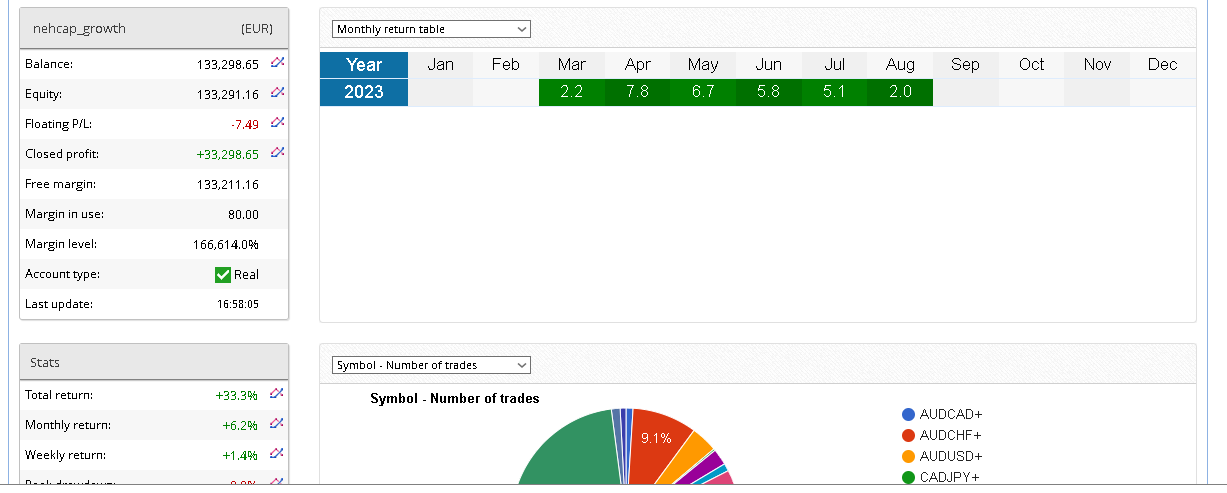
Task: Click the chart icon beside Balance
Action: (x=278, y=63)
